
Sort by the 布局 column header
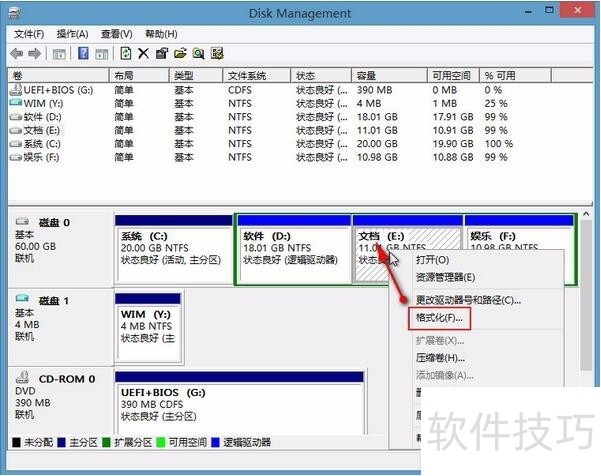140,76
